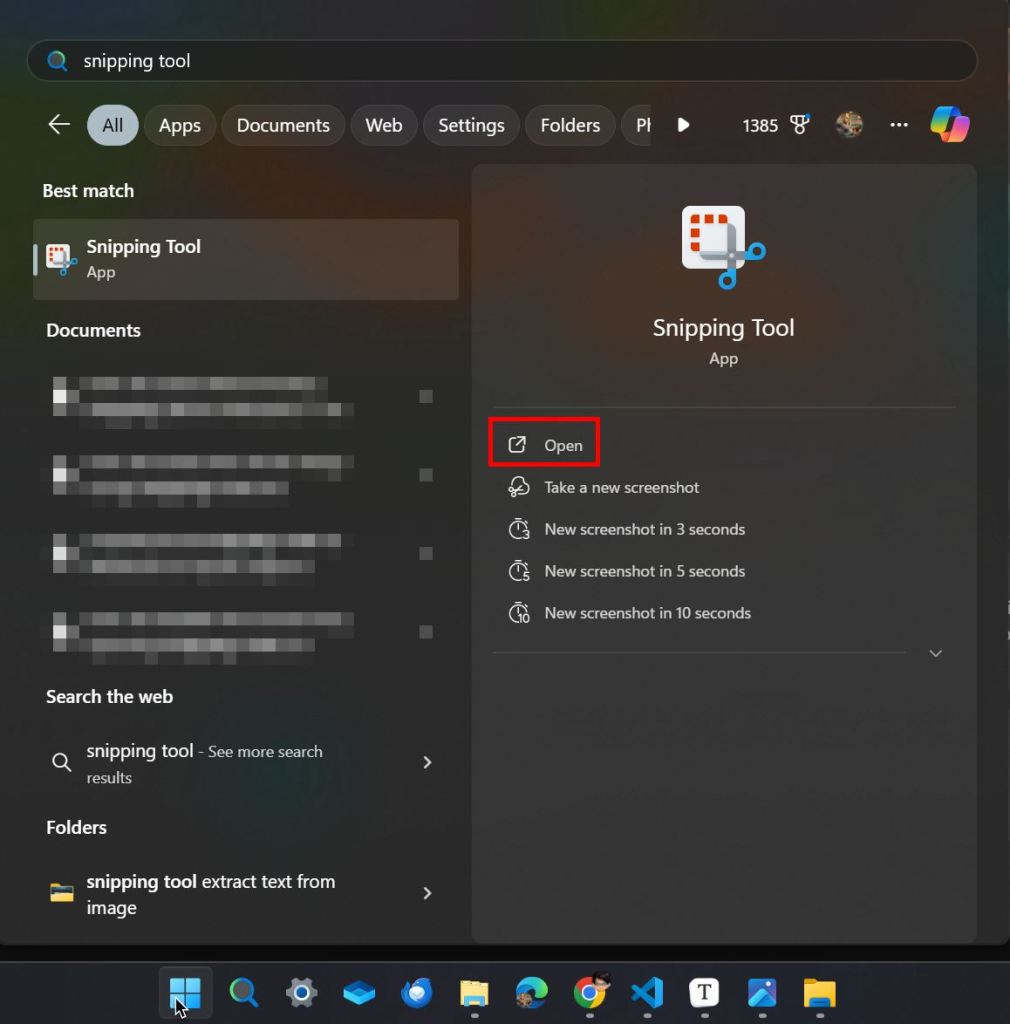Open taskbar Search magnifier
The width and height of the screenshot is (1010, 1024).
[244, 993]
